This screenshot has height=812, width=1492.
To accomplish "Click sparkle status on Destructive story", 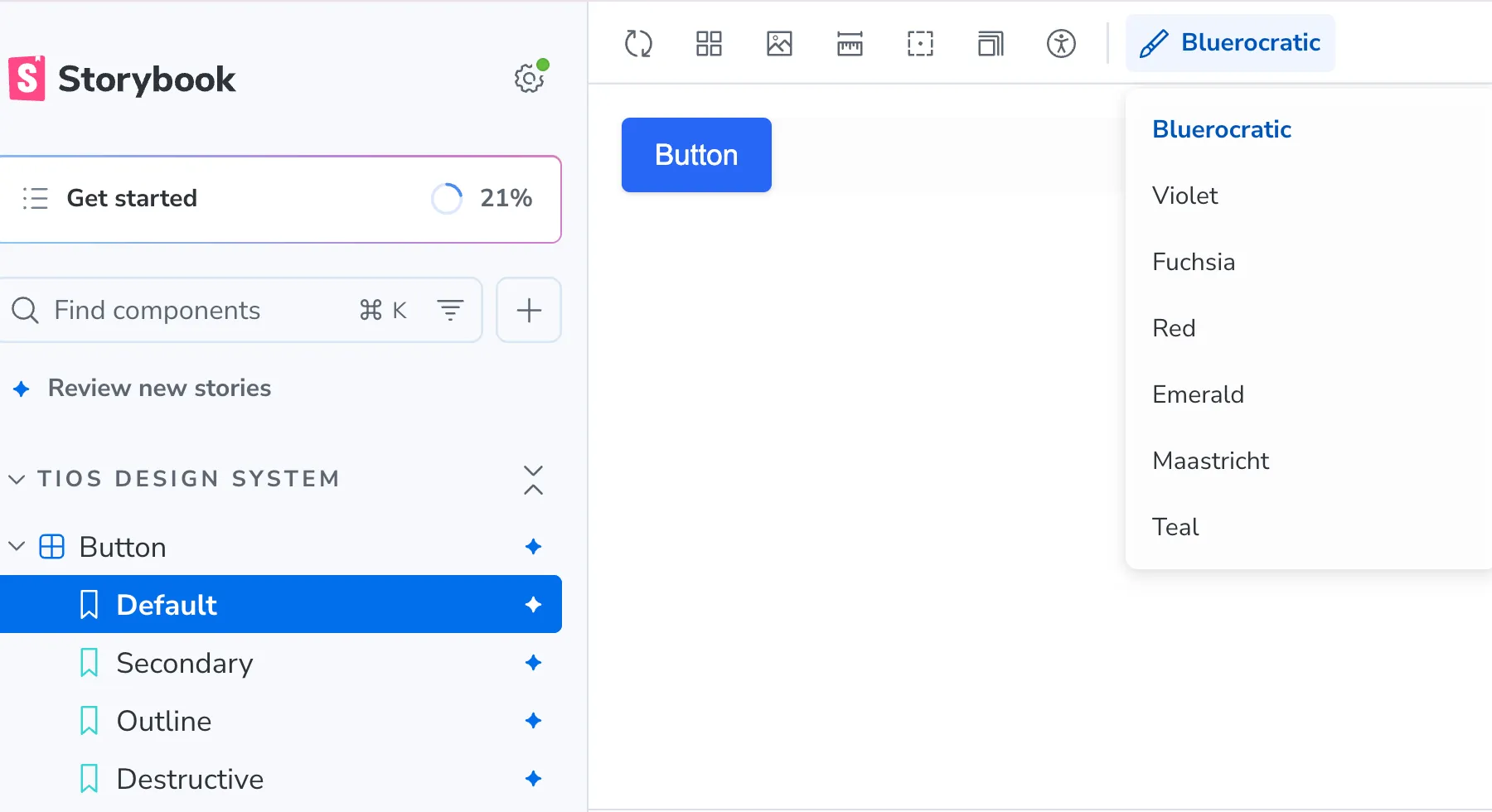I will 533,779.
